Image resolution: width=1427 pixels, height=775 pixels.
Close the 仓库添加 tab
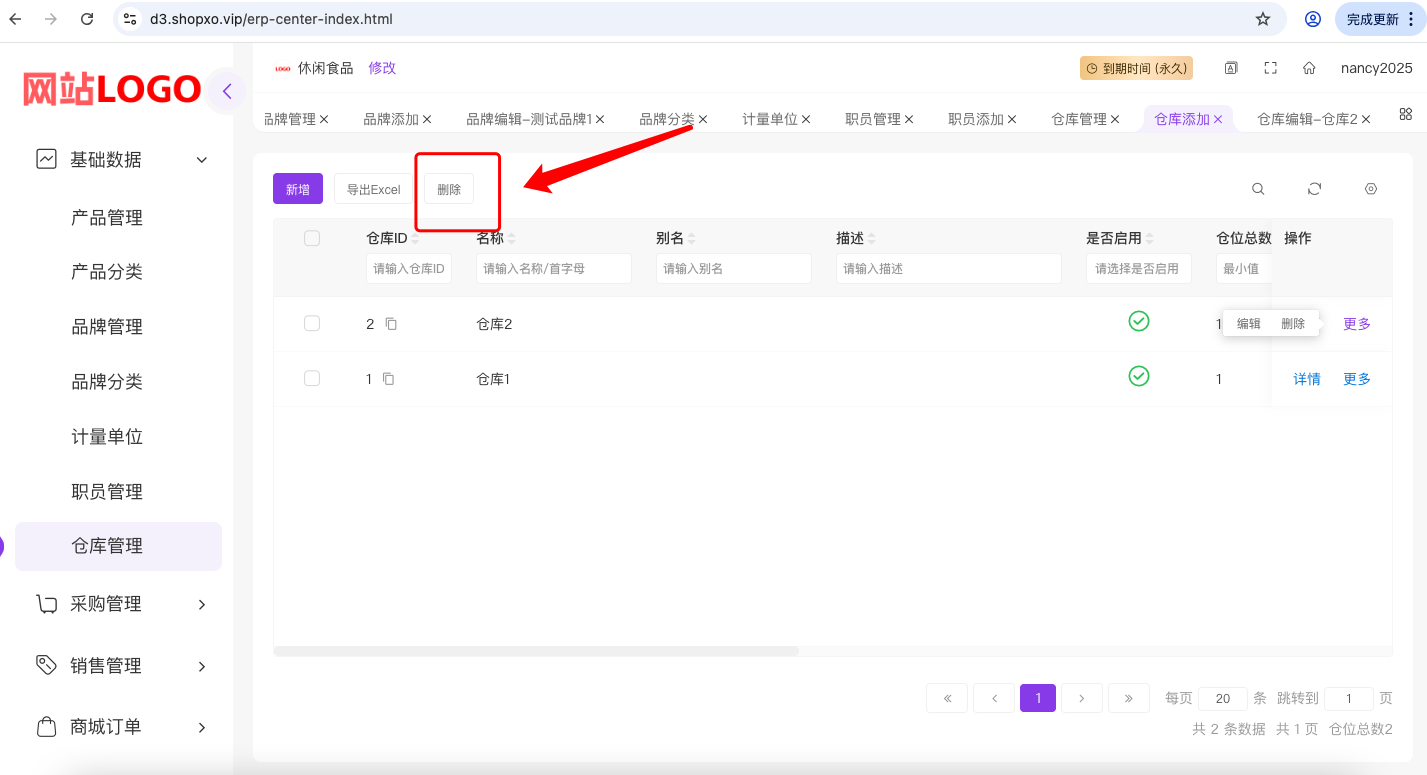pos(1218,119)
